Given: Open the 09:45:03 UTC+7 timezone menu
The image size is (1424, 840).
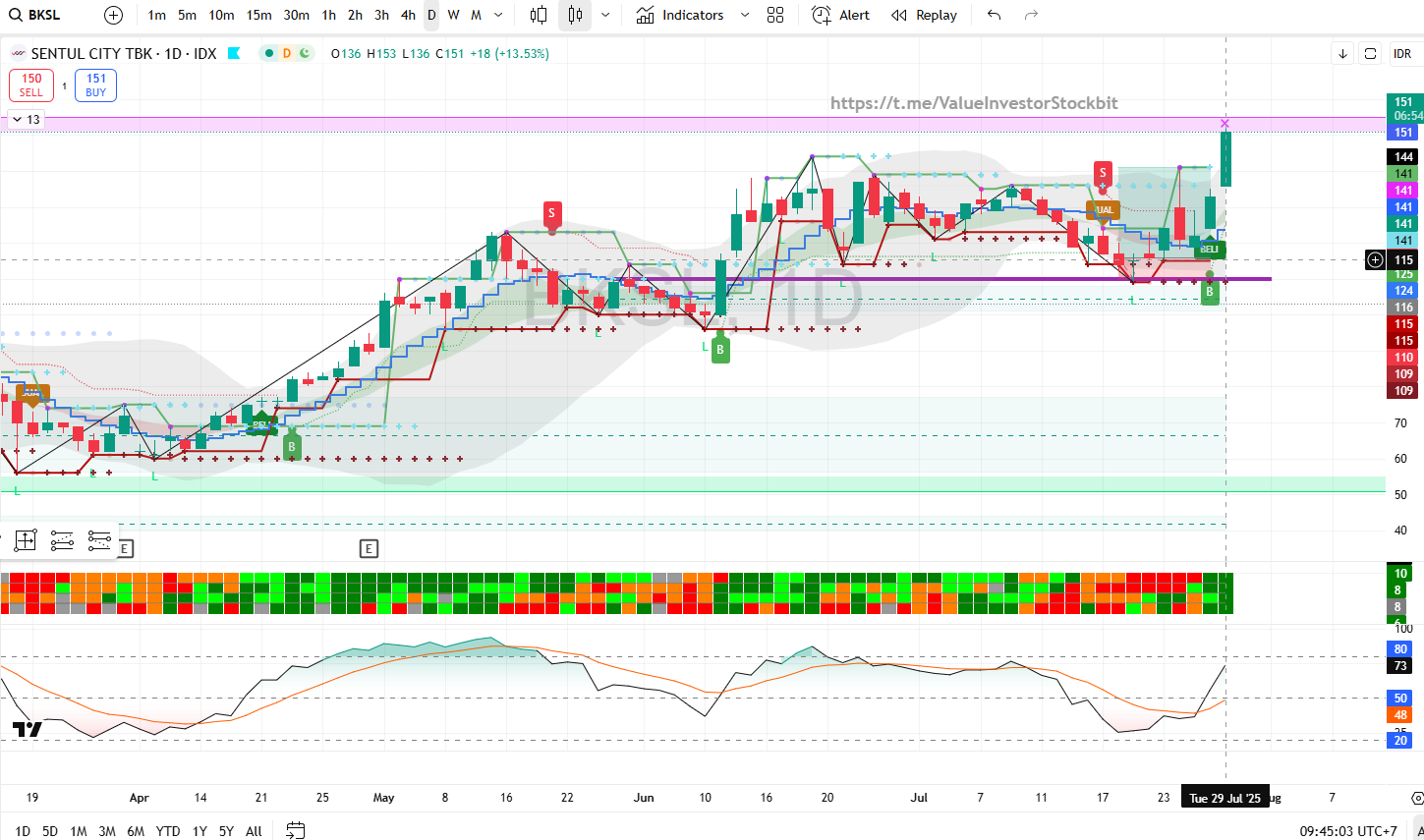Looking at the screenshot, I should point(1348,831).
